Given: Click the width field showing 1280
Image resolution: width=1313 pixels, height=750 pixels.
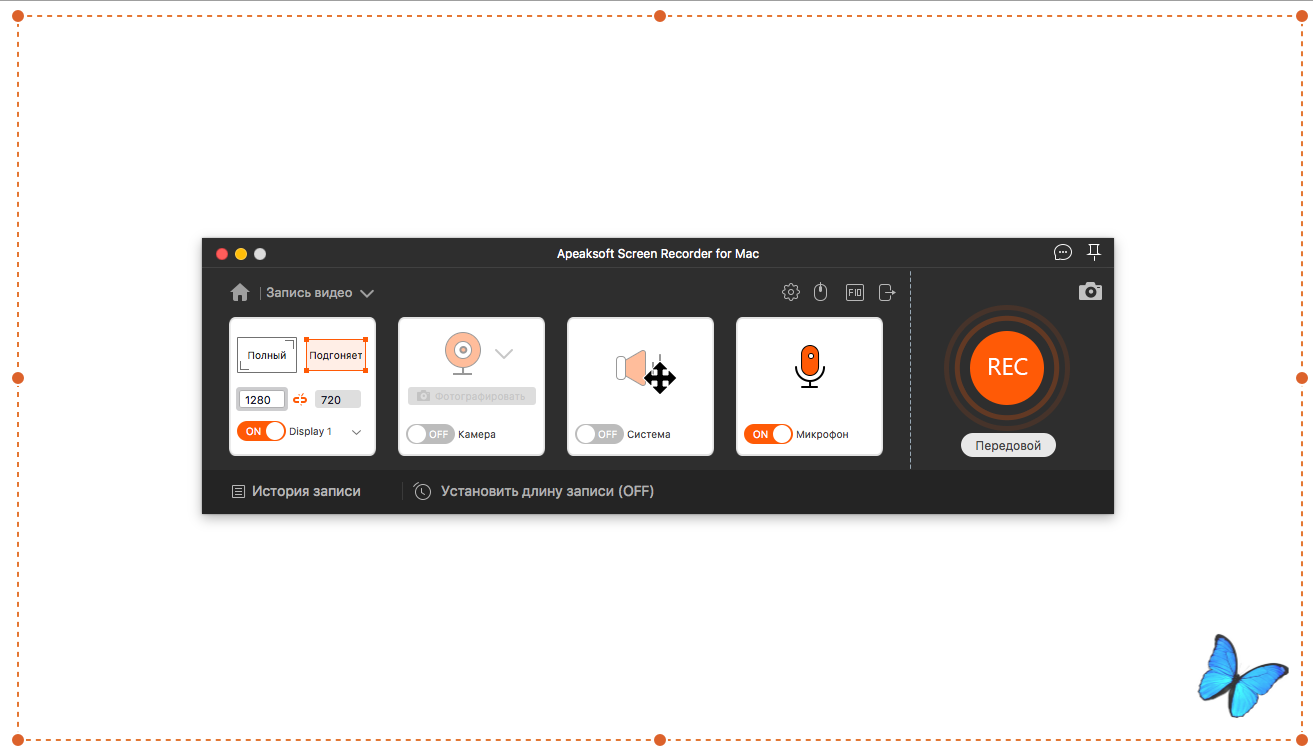Looking at the screenshot, I should 262,400.
